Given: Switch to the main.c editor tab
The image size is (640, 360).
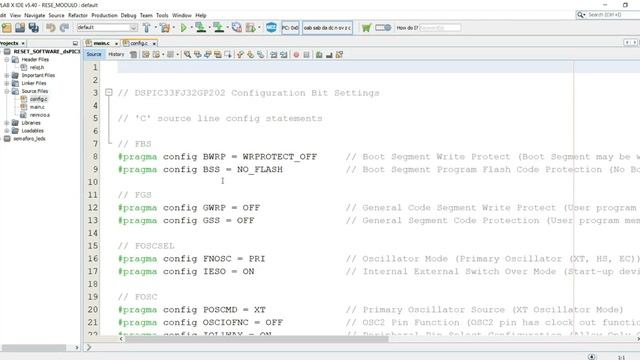Looking at the screenshot, I should tap(101, 43).
